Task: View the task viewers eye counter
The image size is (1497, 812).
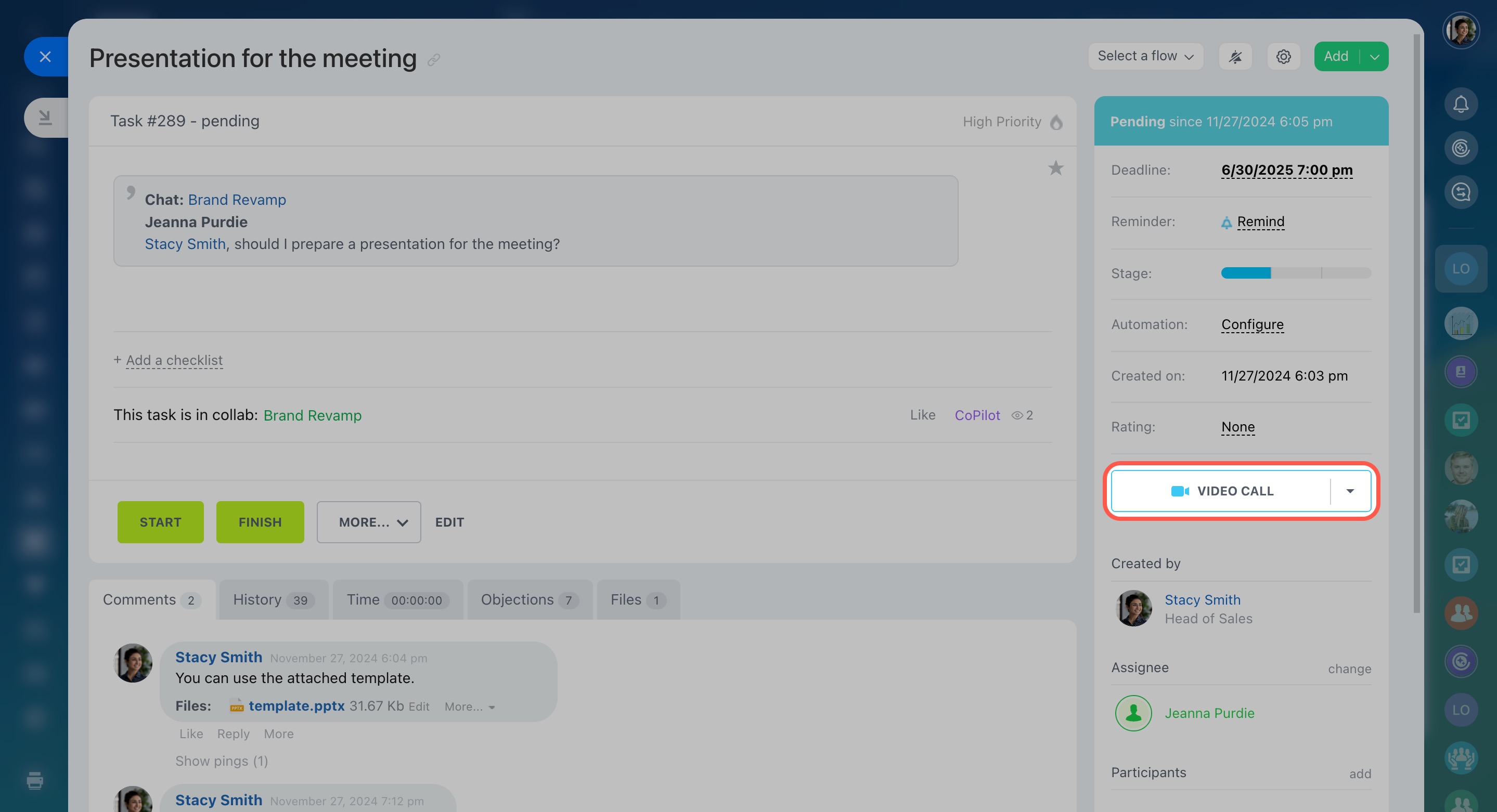Action: click(x=1022, y=415)
